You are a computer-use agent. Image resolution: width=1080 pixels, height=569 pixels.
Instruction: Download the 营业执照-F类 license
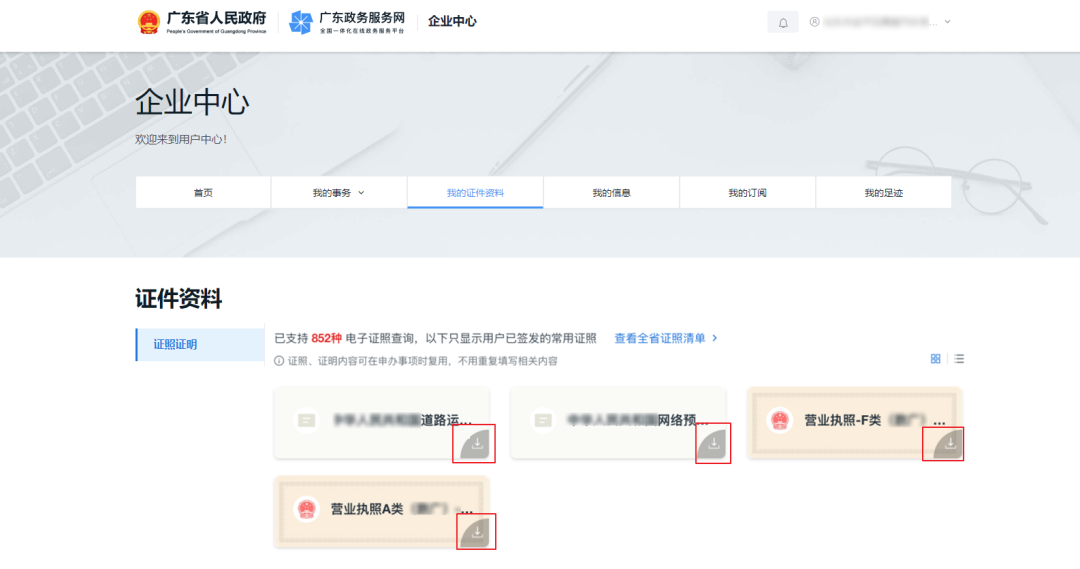(949, 442)
